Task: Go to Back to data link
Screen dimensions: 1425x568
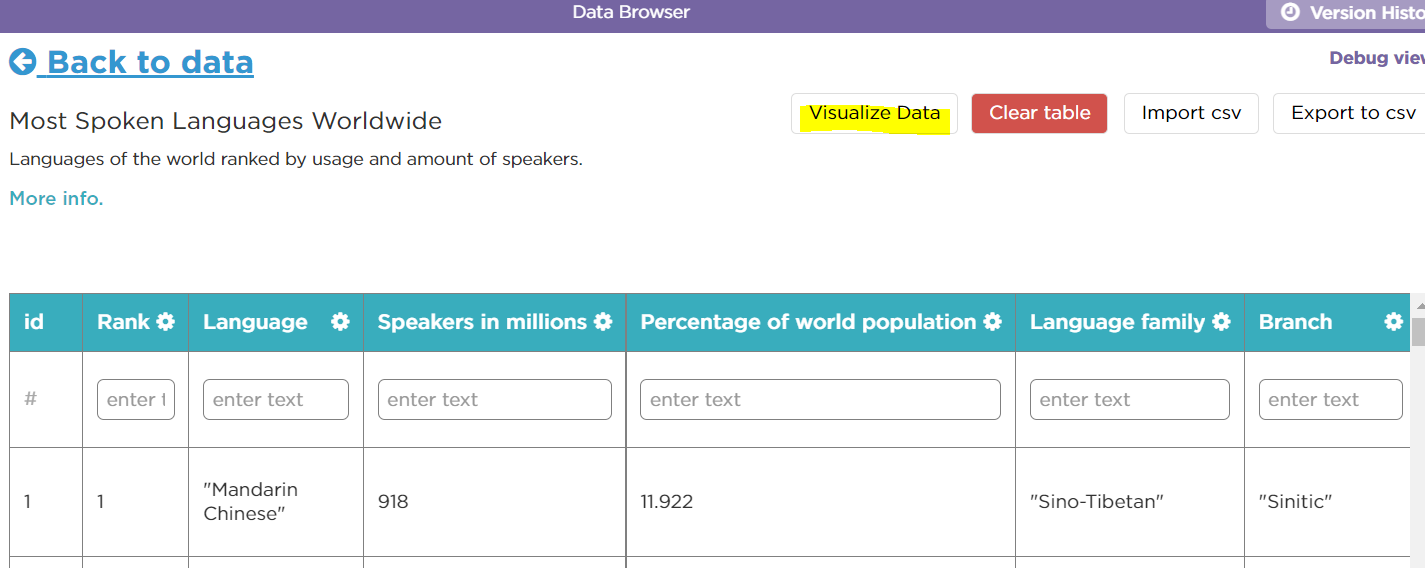Action: (x=150, y=62)
